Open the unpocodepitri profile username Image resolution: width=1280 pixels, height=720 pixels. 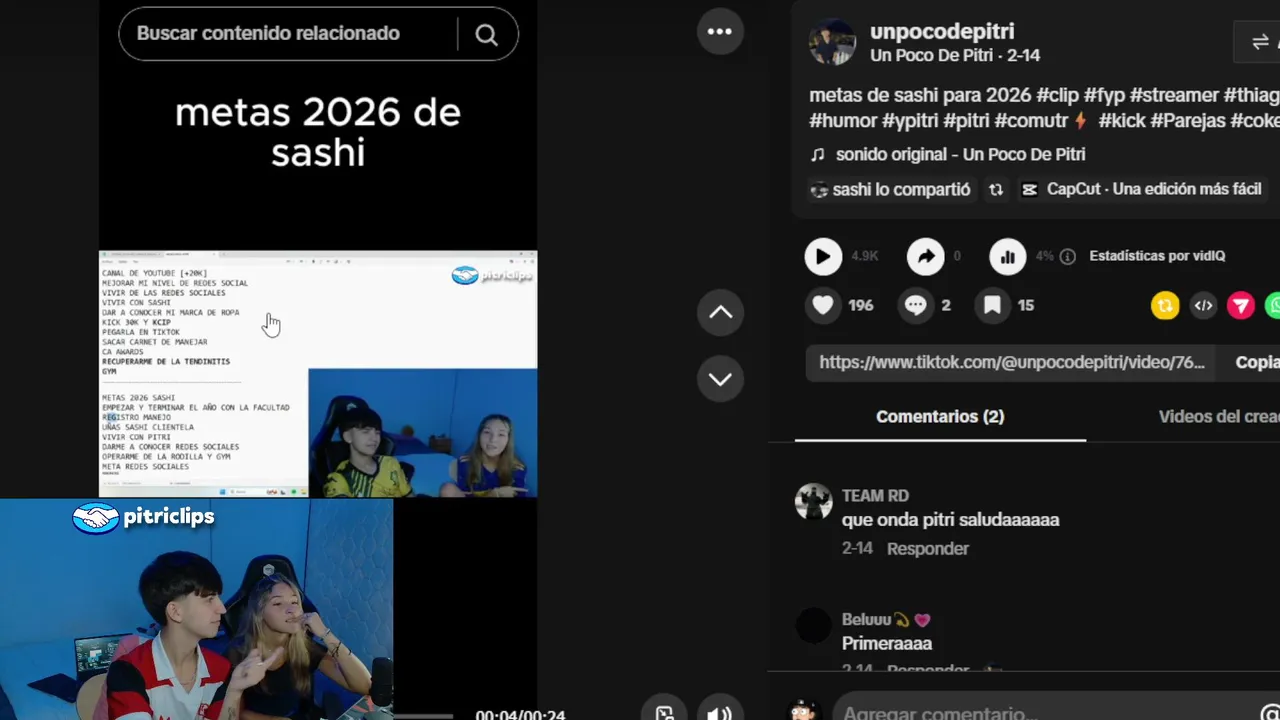click(942, 31)
